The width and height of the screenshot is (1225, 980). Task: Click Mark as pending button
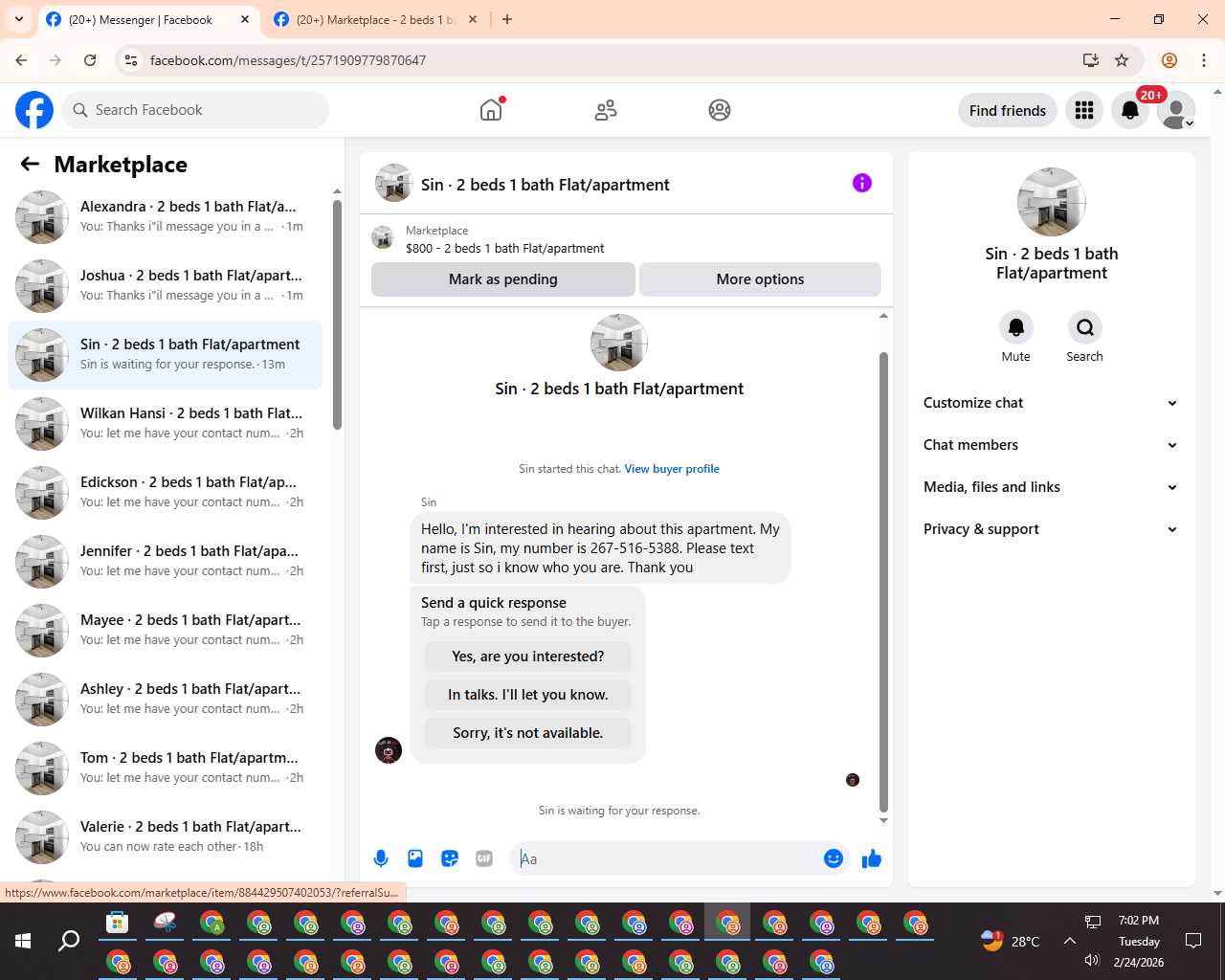coord(503,279)
